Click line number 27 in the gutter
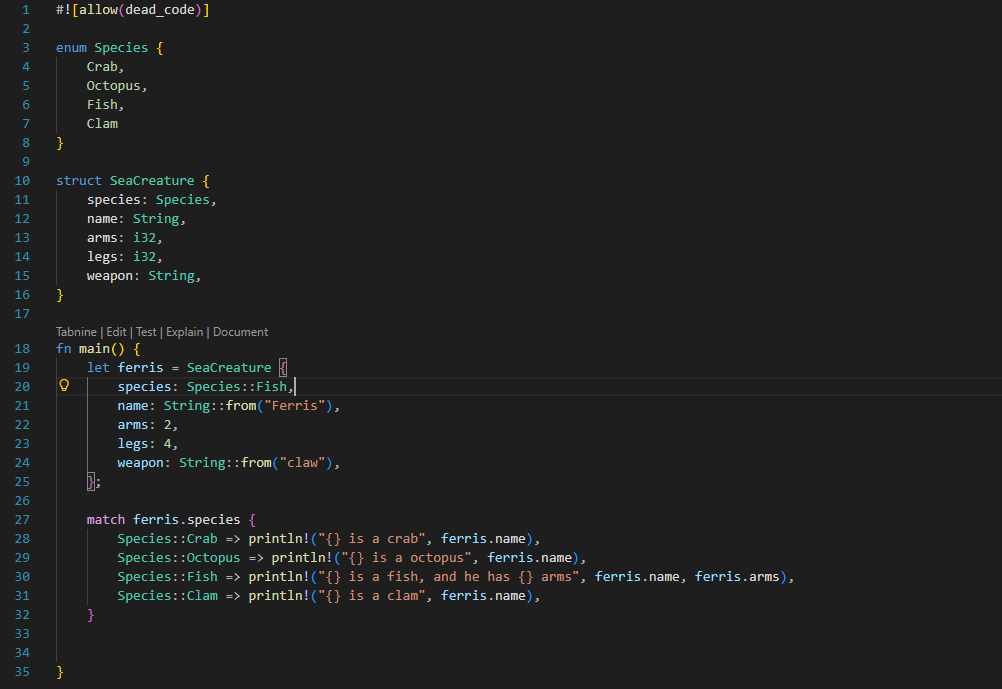Image resolution: width=1002 pixels, height=689 pixels. pyautogui.click(x=22, y=520)
